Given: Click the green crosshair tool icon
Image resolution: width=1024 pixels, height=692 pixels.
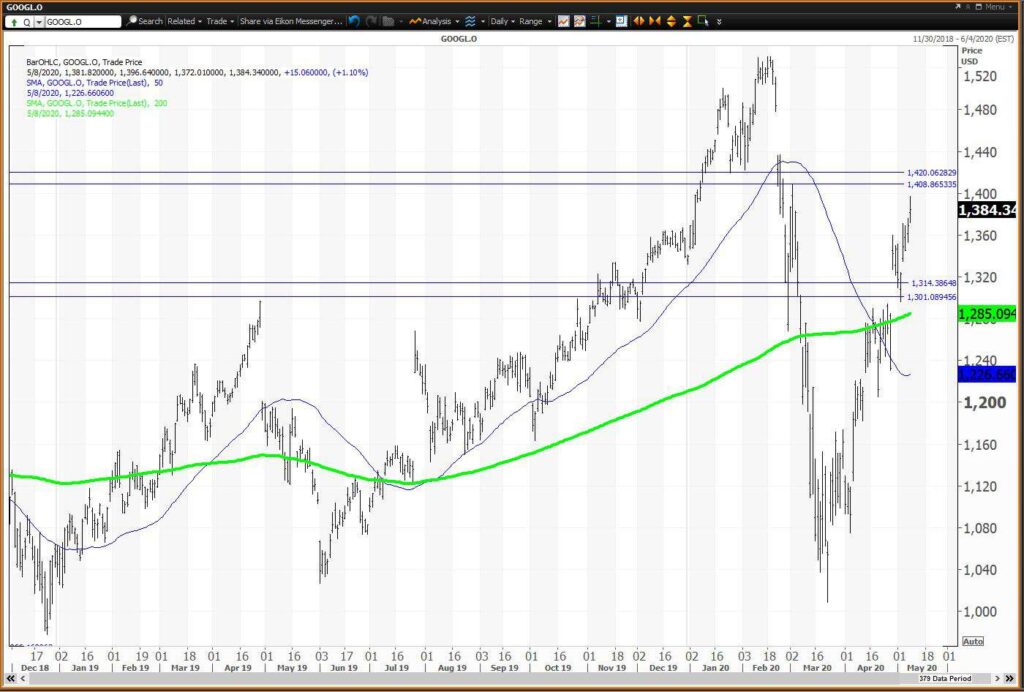Looking at the screenshot, I should [595, 21].
